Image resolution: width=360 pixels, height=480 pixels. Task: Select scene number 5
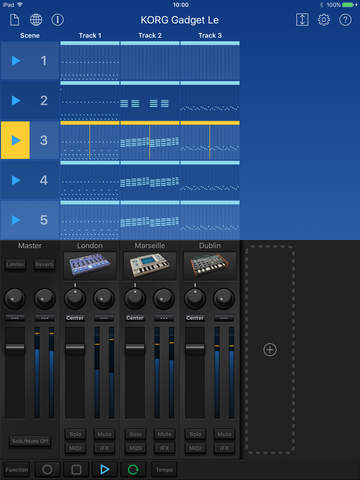(x=44, y=220)
